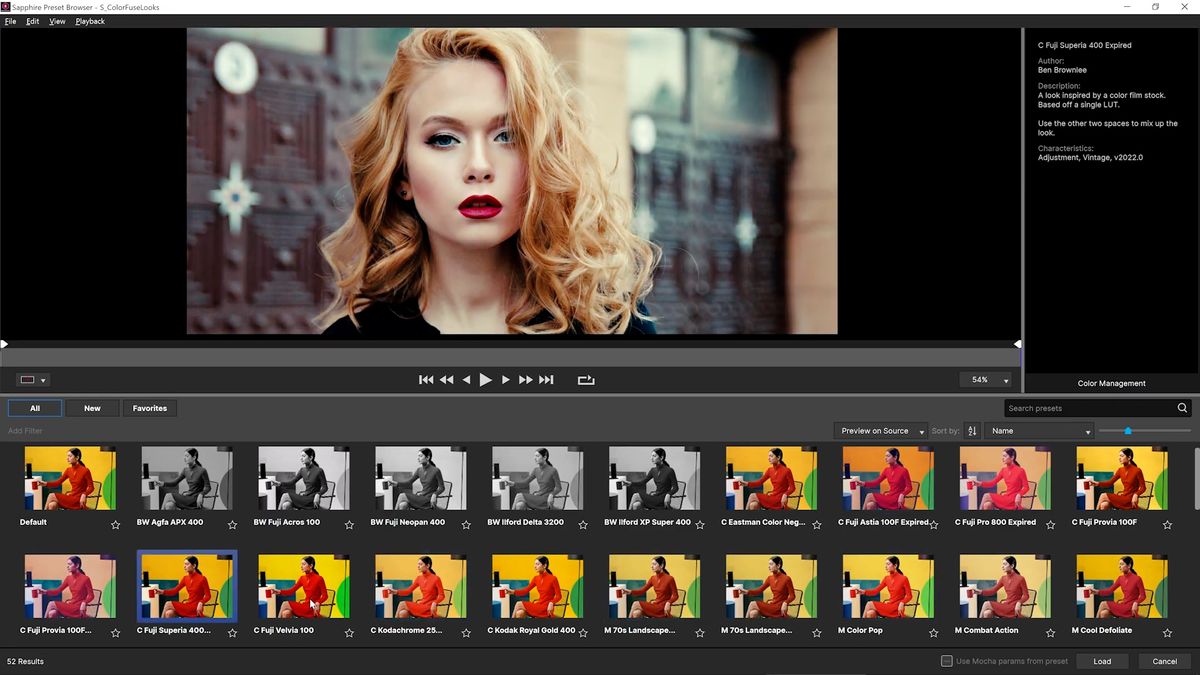Toggle the loop playback icon
1200x675 pixels.
coord(586,380)
